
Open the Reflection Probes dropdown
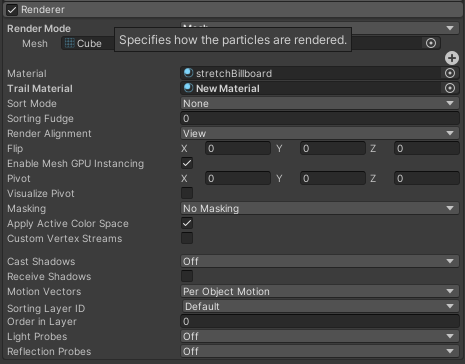coord(320,351)
